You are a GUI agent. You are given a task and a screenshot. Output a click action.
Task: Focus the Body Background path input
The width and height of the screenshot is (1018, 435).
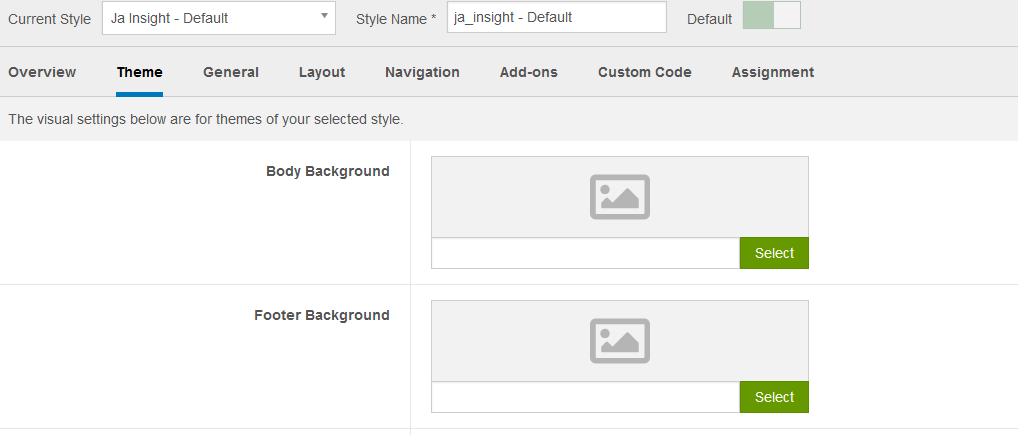tap(585, 253)
